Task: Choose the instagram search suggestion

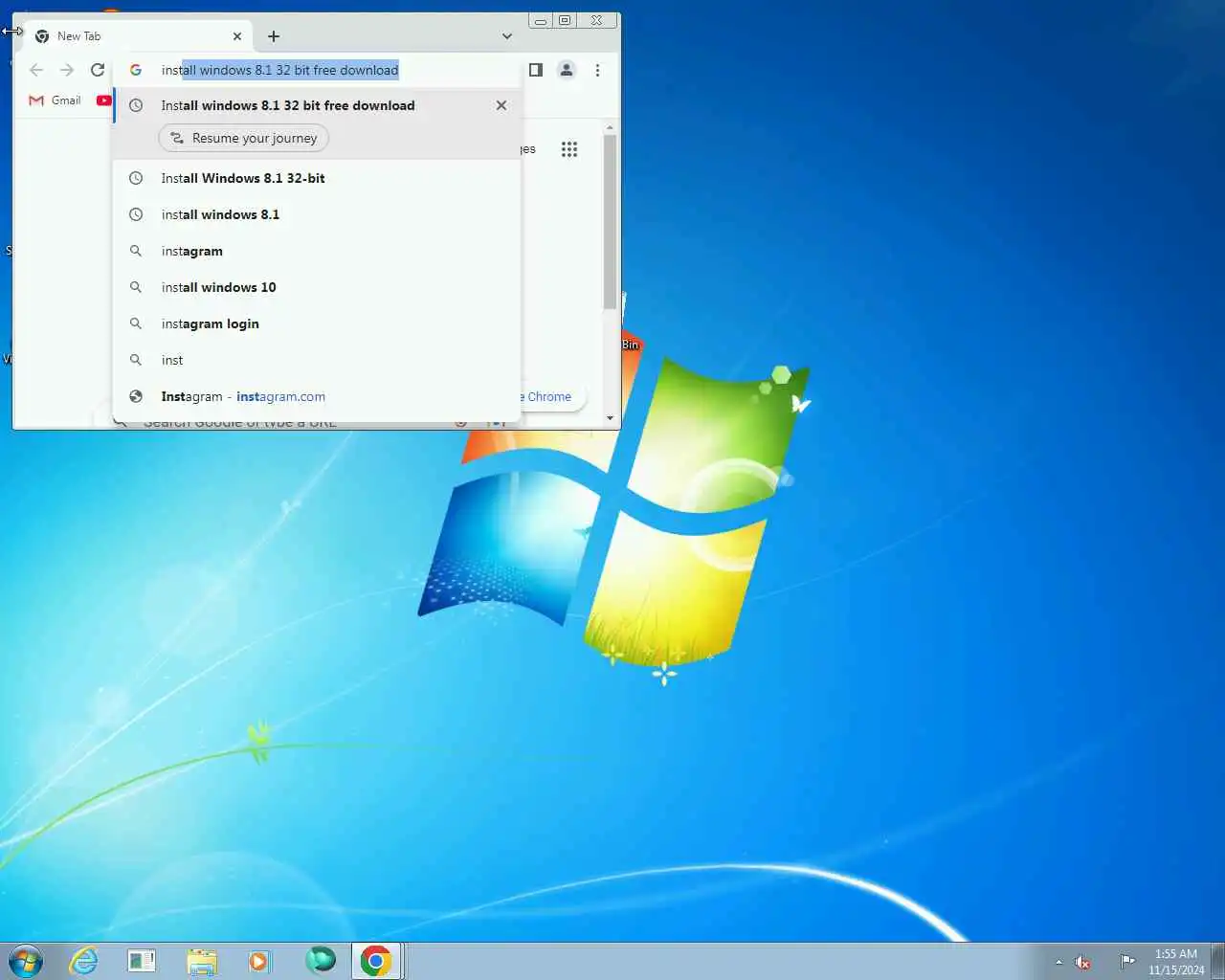Action: pyautogui.click(x=317, y=251)
